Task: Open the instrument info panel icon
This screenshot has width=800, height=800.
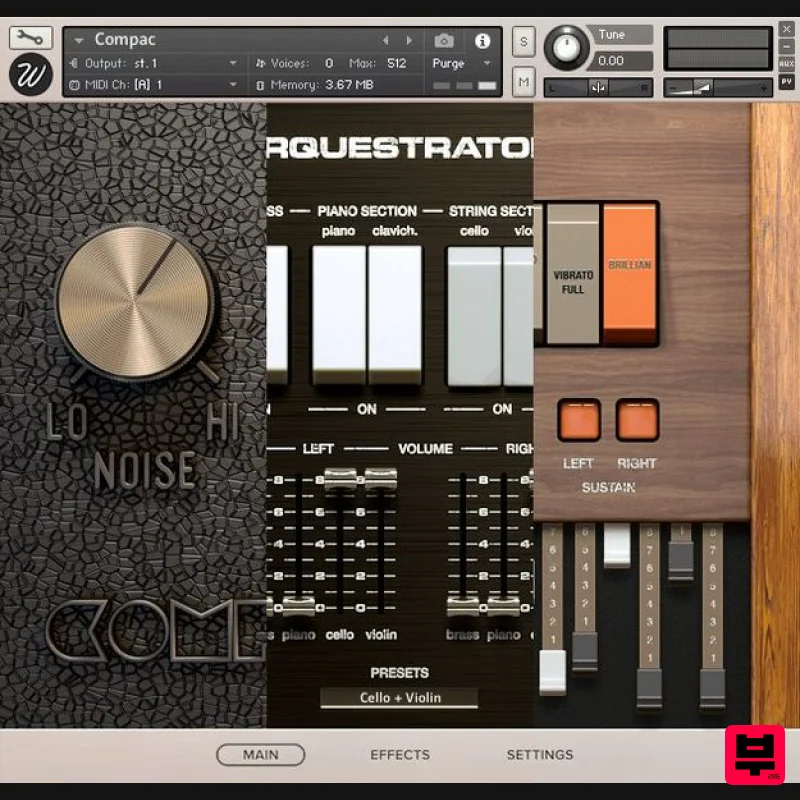Action: 482,42
